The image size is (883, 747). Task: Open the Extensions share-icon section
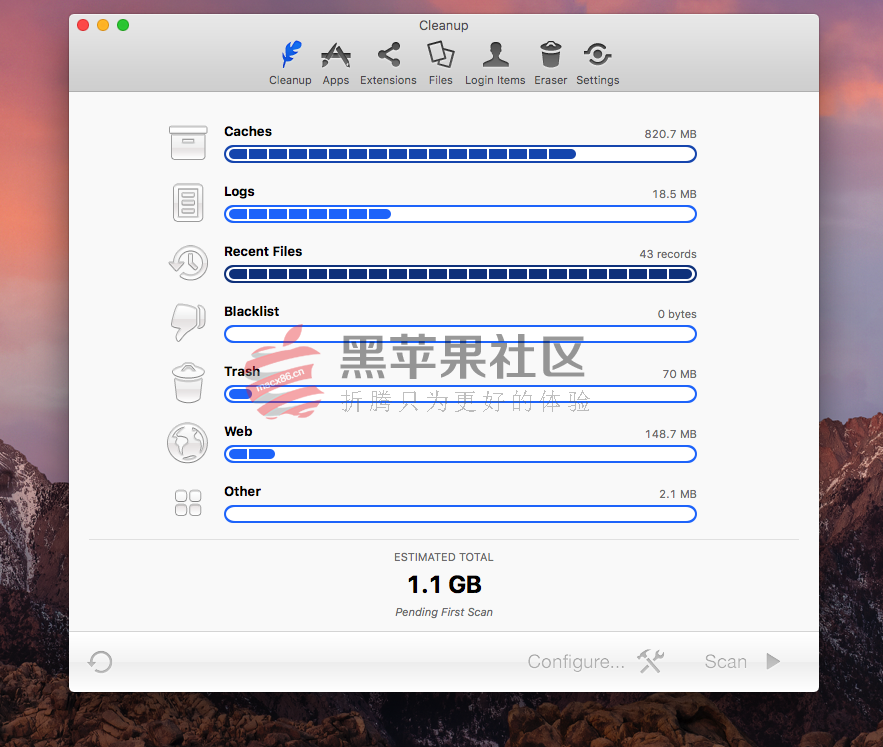[388, 63]
